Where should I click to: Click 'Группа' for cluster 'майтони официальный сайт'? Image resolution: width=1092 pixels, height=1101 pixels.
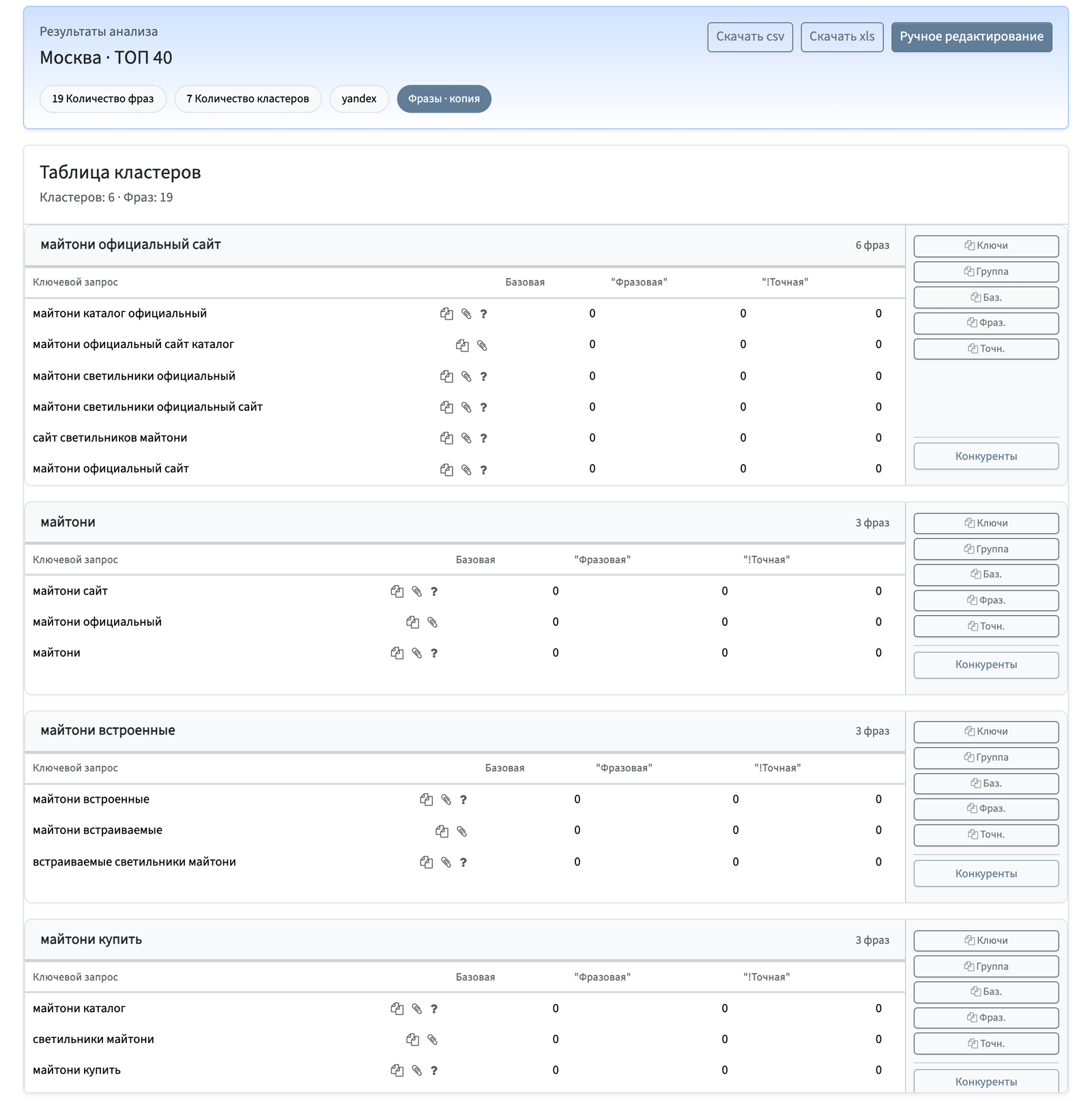pyautogui.click(x=986, y=272)
